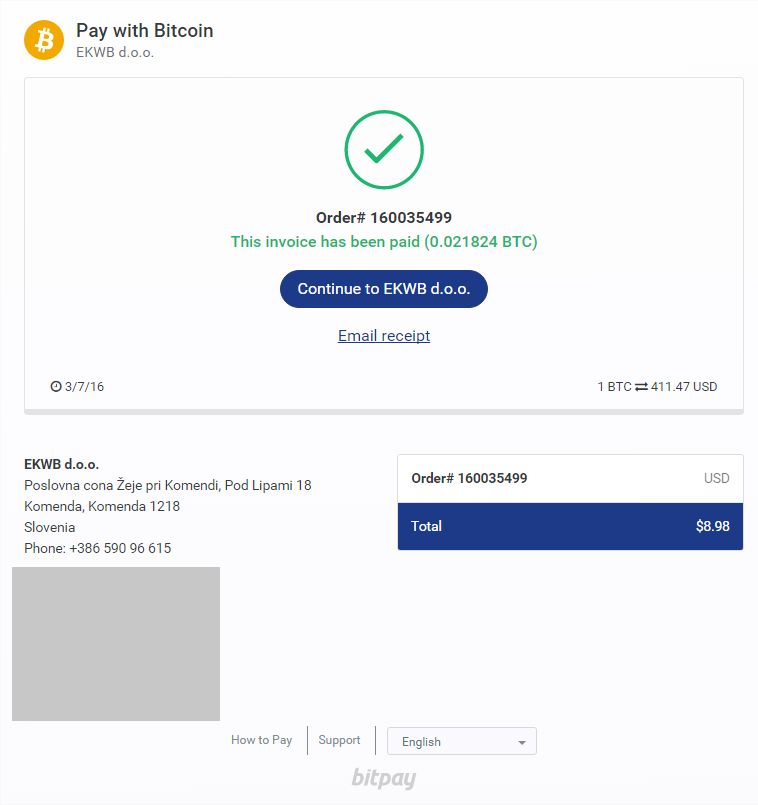
Task: Click the Pay with Bitcoin heading
Action: click(x=145, y=31)
